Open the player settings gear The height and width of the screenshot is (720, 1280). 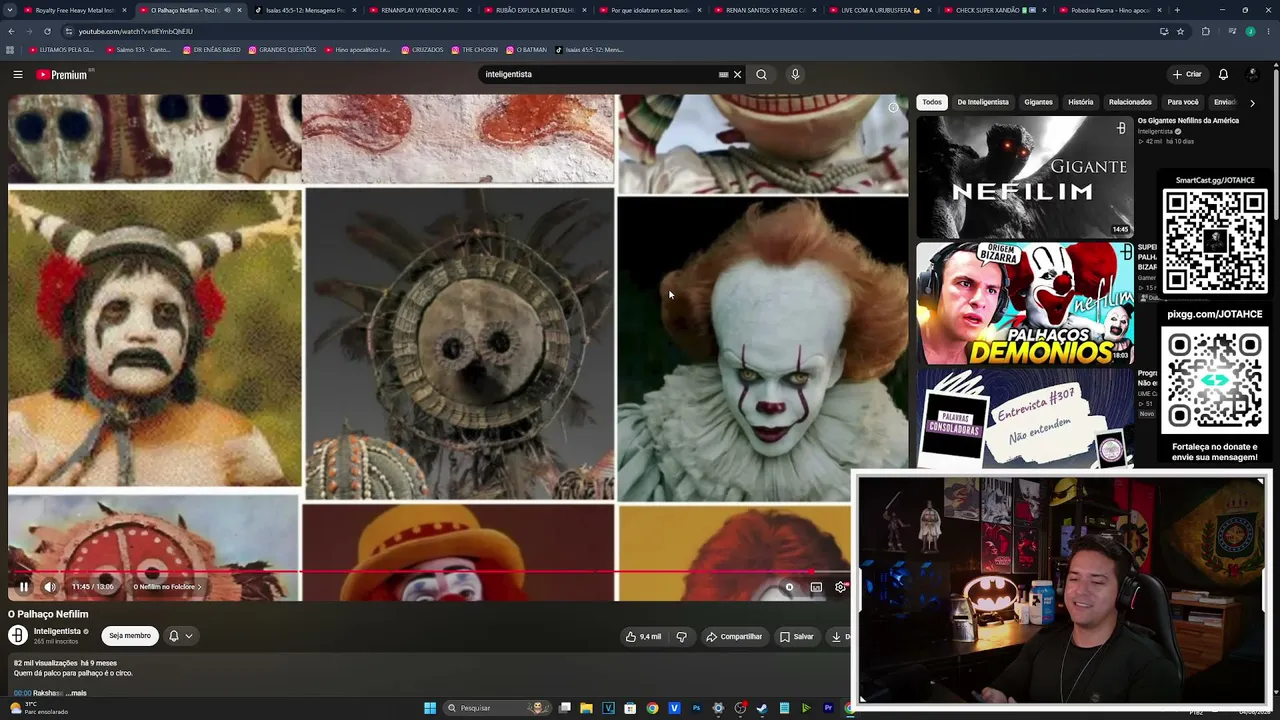pyautogui.click(x=840, y=587)
